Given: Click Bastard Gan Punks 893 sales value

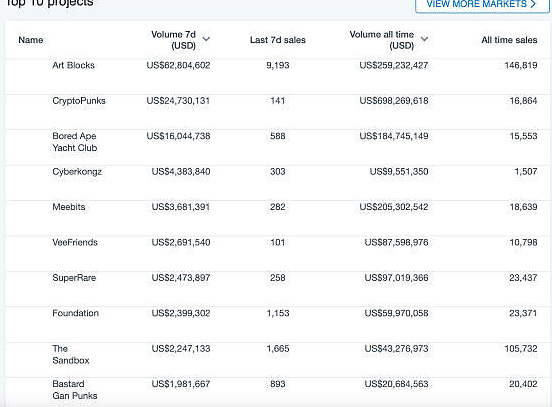Looking at the screenshot, I should point(278,384).
